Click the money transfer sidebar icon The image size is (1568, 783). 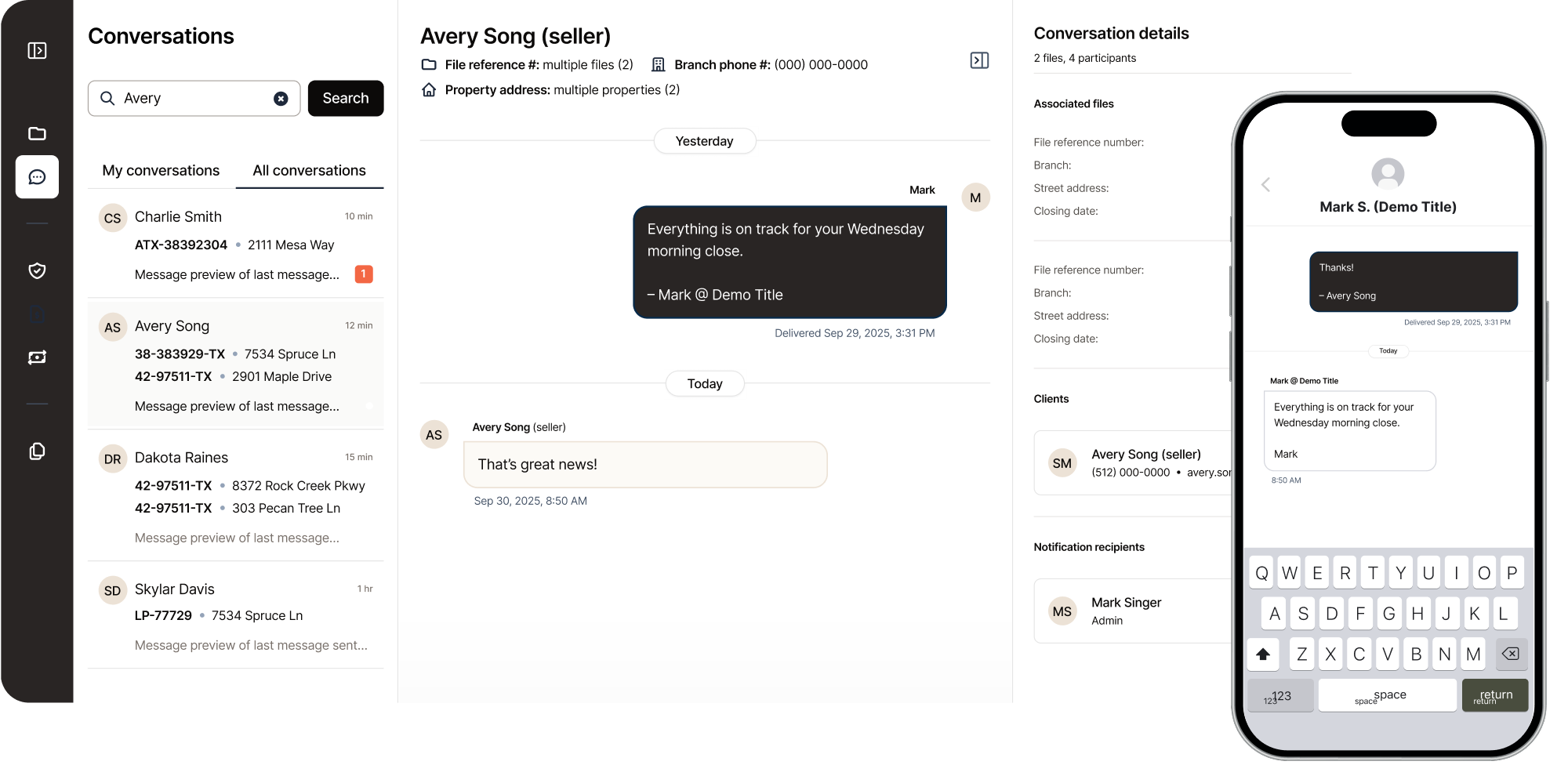[37, 357]
